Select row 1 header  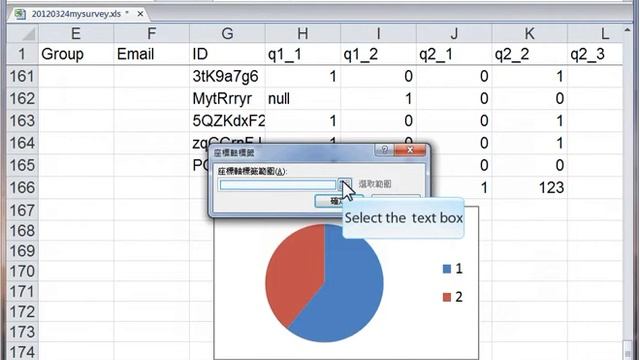[22, 54]
